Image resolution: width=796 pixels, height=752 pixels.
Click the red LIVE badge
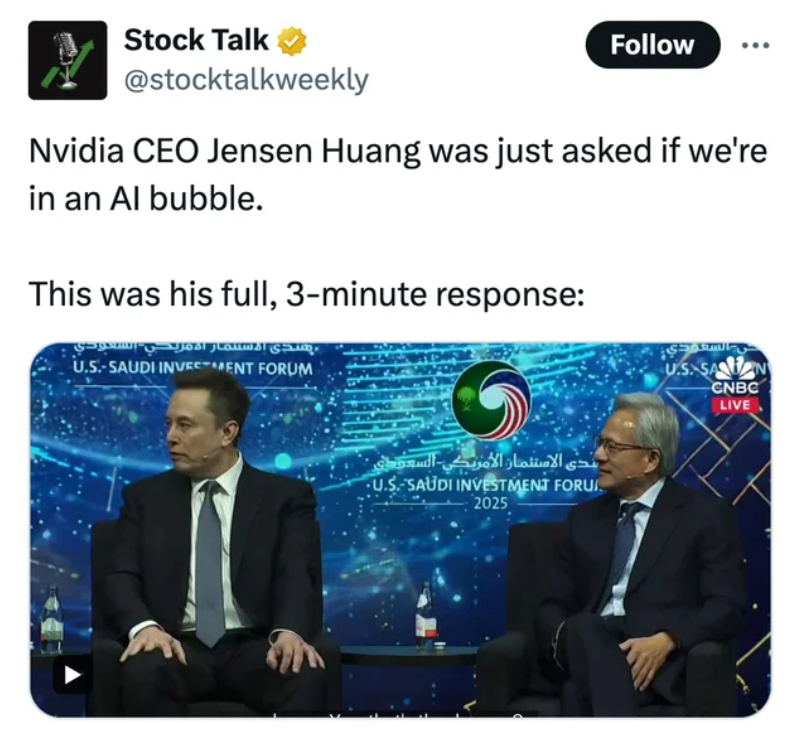click(x=735, y=405)
